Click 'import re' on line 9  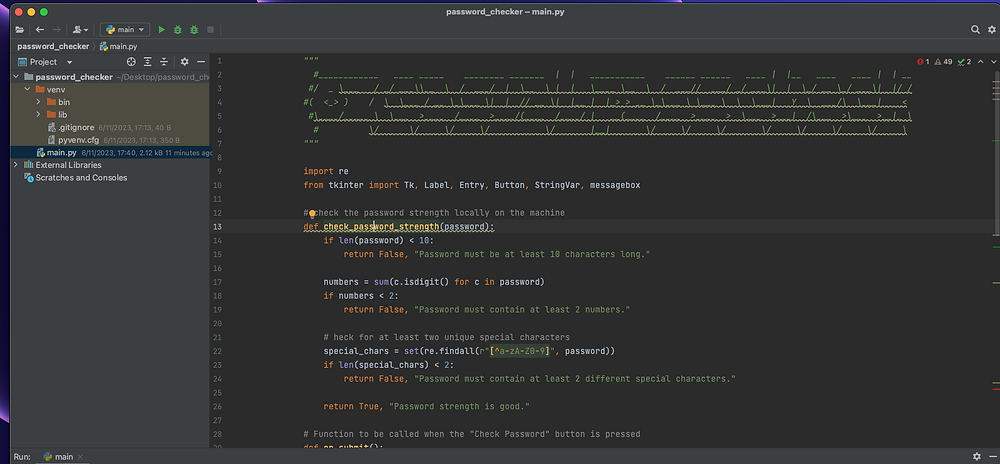tap(326, 171)
